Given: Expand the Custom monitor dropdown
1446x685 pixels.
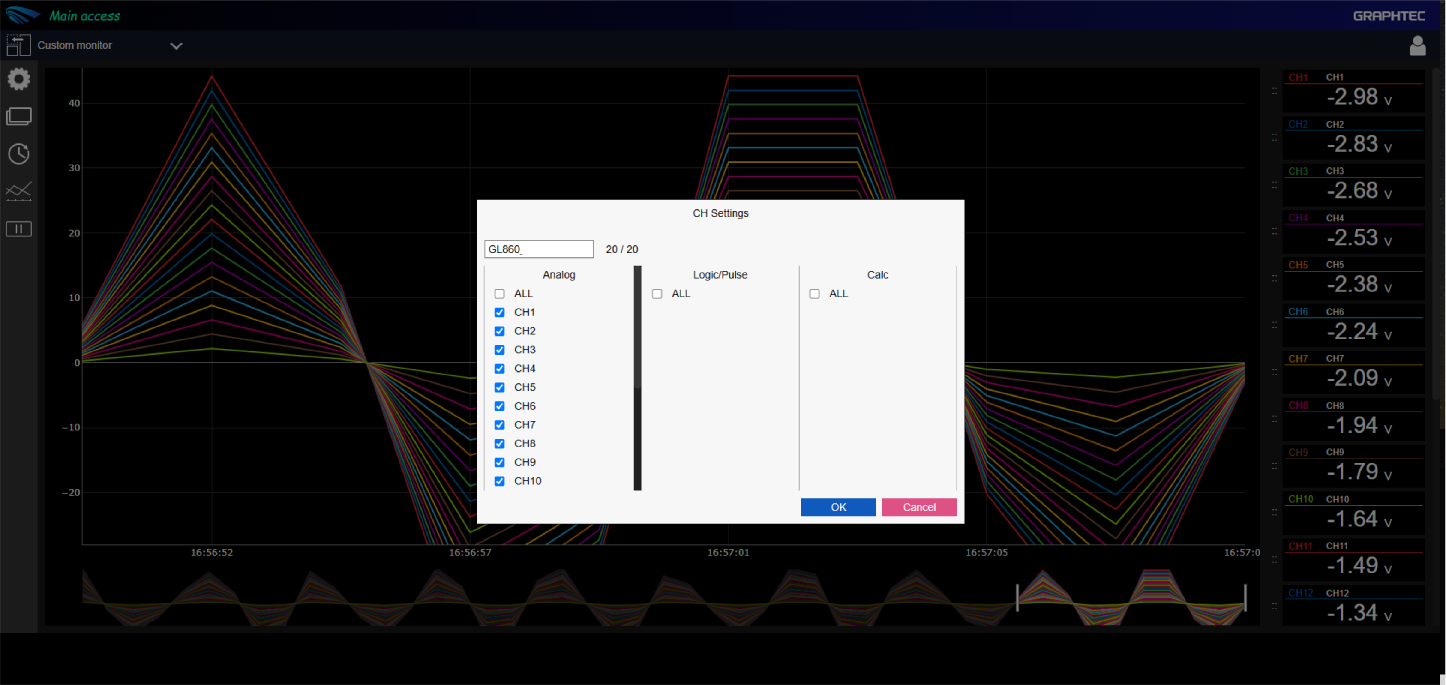Looking at the screenshot, I should (x=176, y=46).
